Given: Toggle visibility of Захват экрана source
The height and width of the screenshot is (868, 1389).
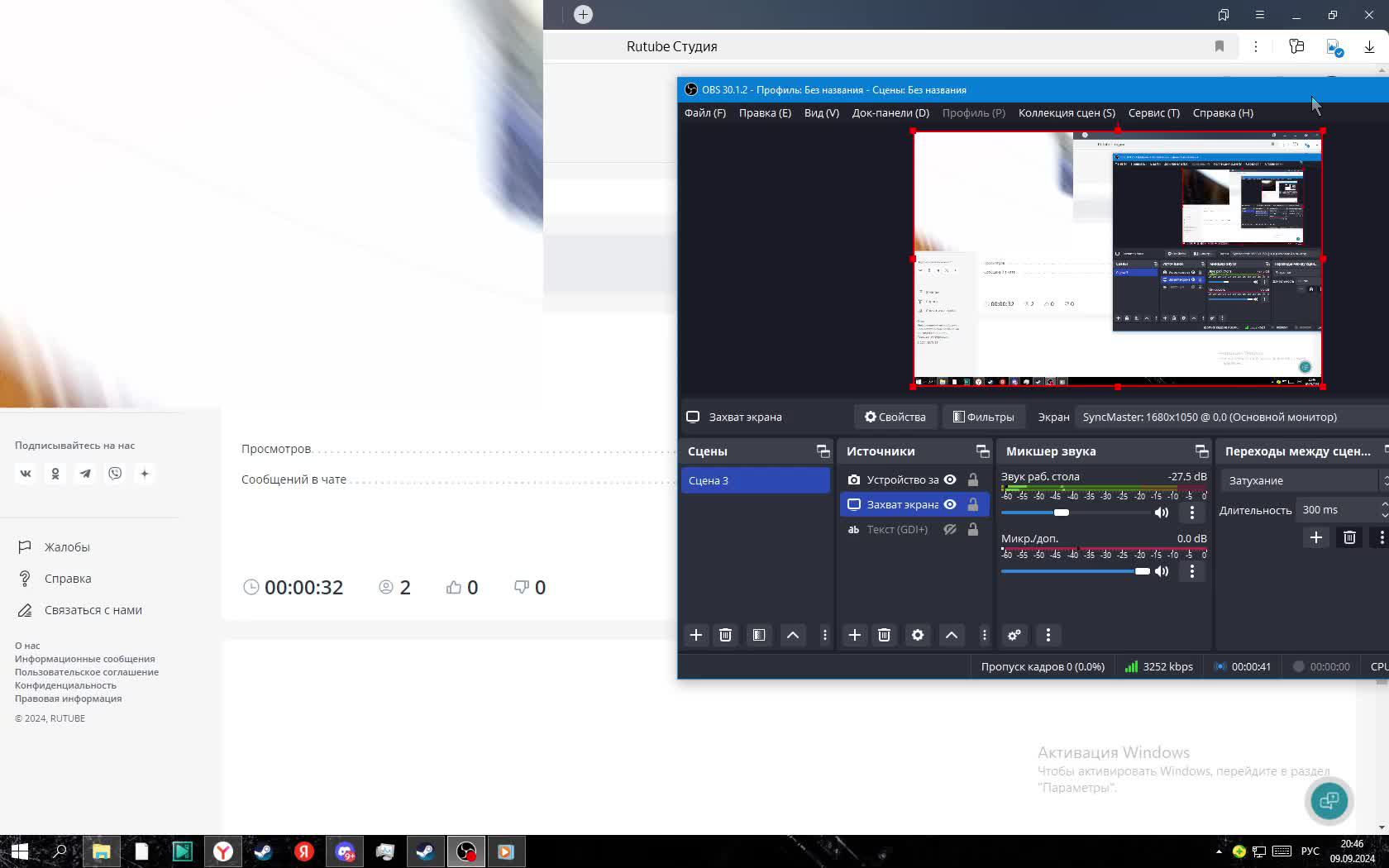Looking at the screenshot, I should click(950, 504).
